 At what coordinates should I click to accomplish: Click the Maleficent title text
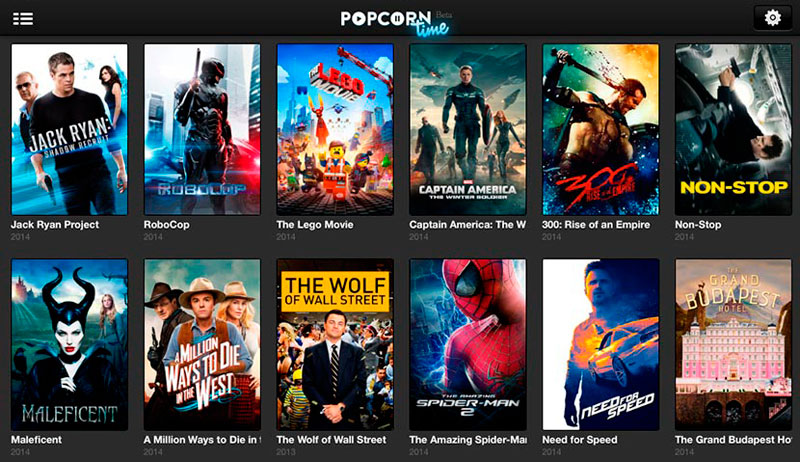36,440
